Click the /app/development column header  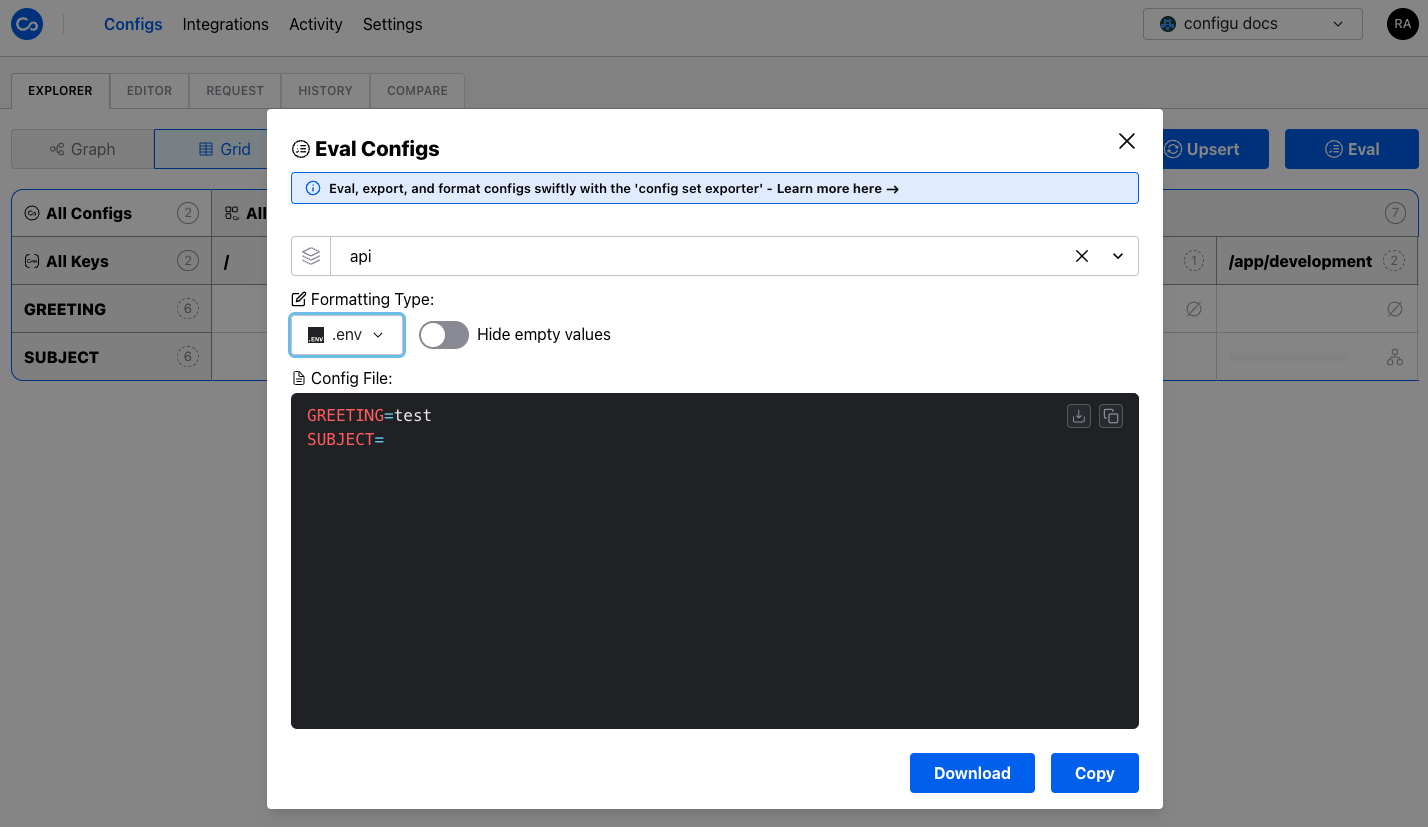click(1317, 261)
